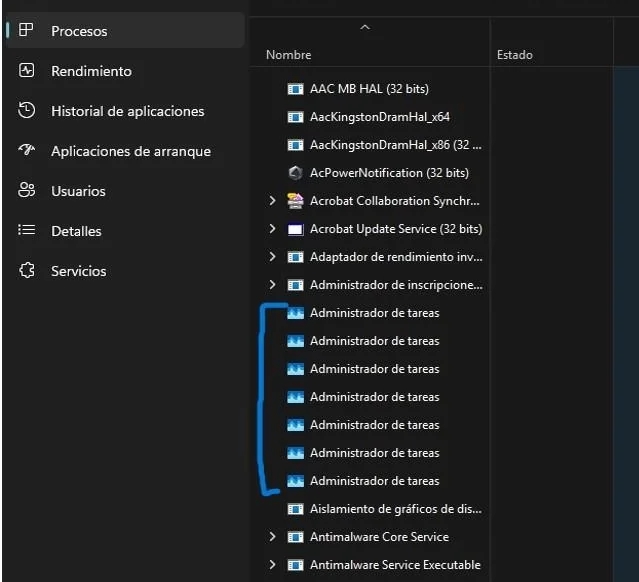Screen dimensions: 639x582
Task: Expand the Acrobat Collaboration Synchronizer row
Action: pos(272,201)
